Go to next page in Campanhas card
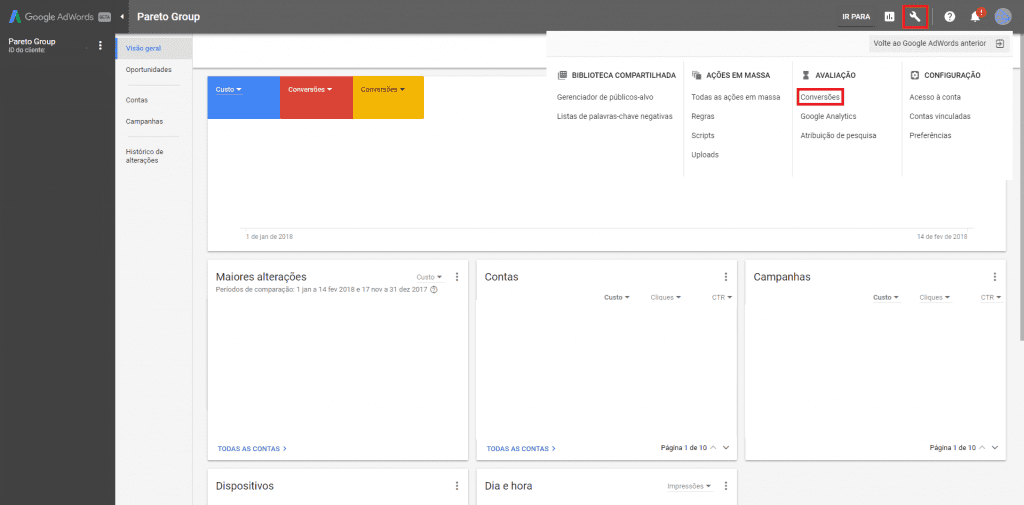 pos(995,448)
